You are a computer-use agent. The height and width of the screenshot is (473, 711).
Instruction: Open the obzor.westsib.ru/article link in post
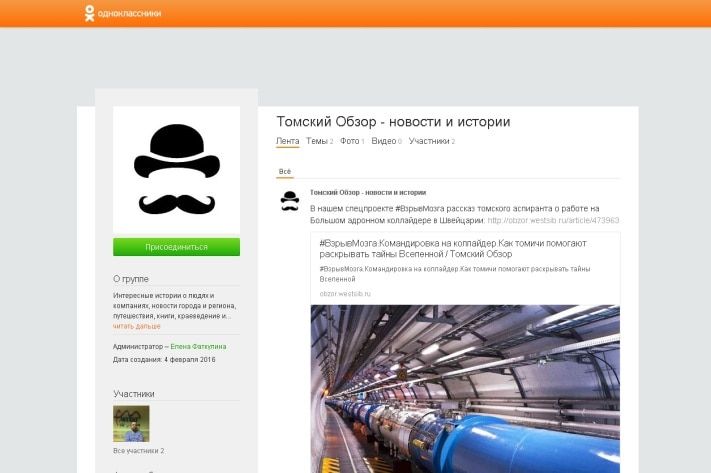553,220
